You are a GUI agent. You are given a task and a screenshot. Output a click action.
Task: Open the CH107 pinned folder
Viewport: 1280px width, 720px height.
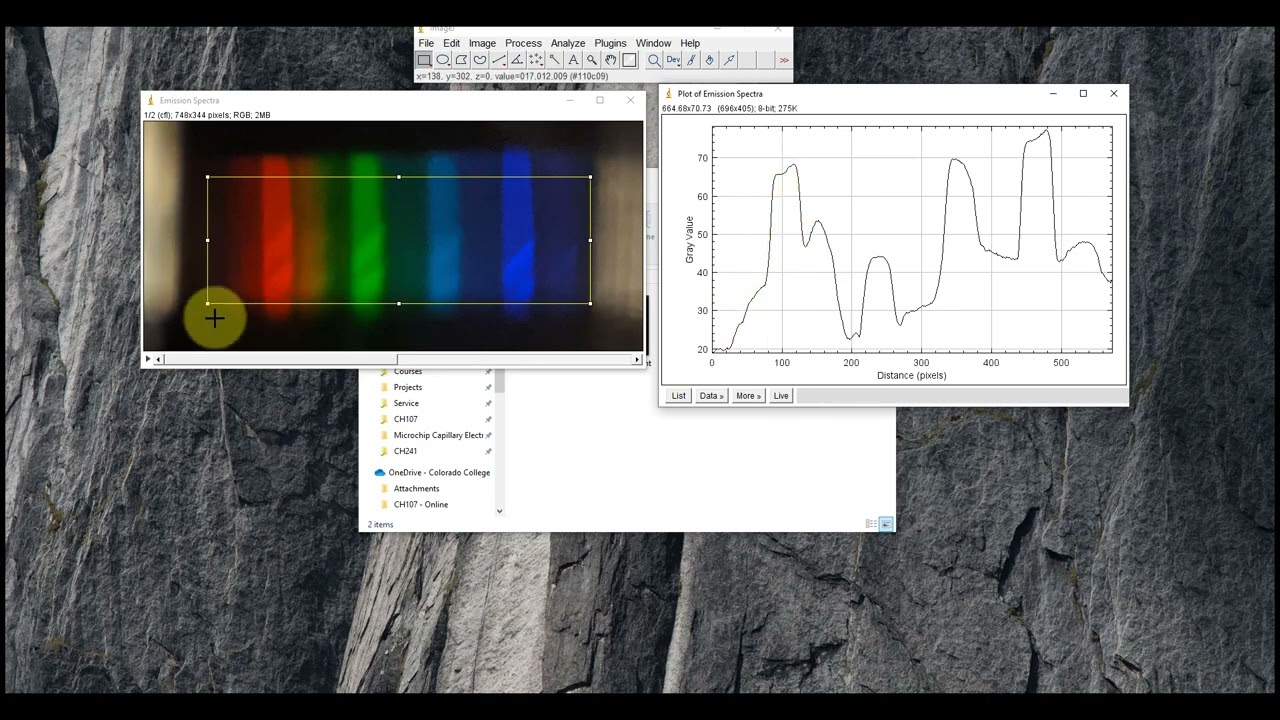point(405,419)
